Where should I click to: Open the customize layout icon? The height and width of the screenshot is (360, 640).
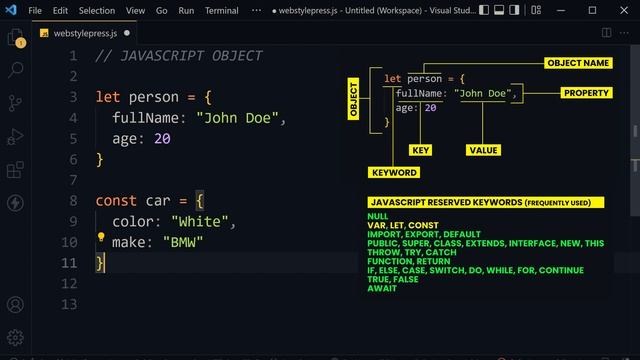[x=536, y=10]
